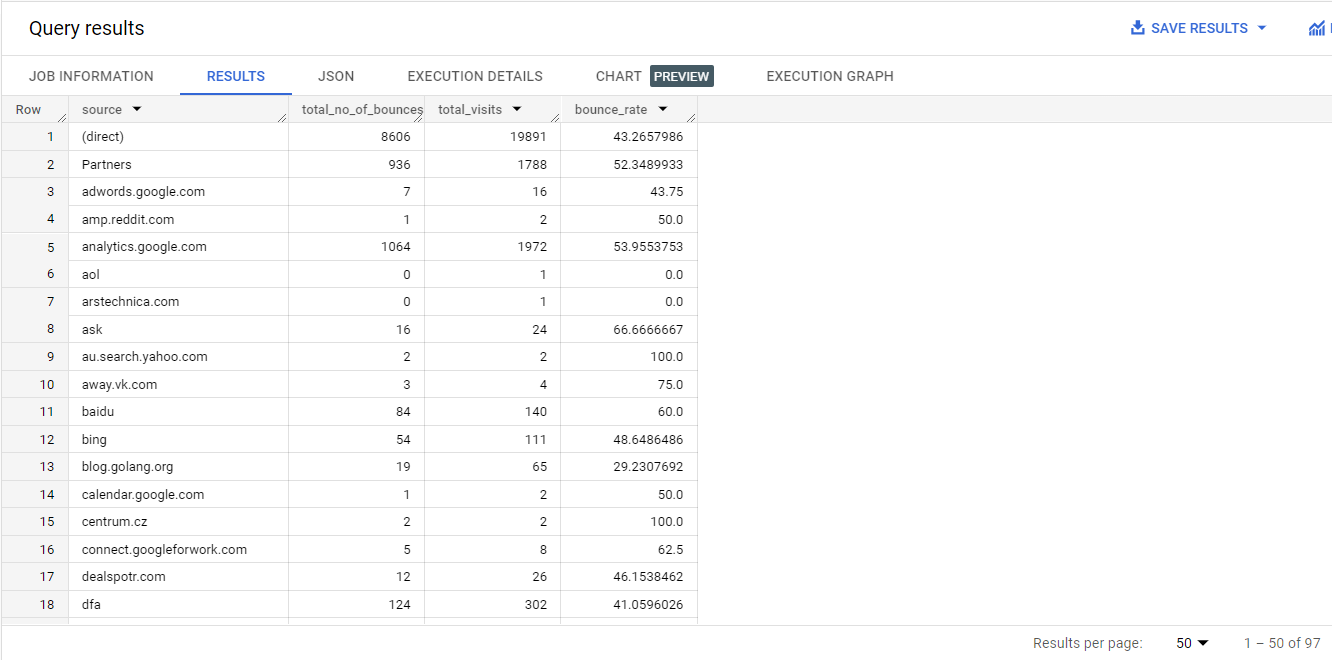The height and width of the screenshot is (660, 1332).
Task: Click the analytics.google.com source cell
Action: (x=143, y=246)
